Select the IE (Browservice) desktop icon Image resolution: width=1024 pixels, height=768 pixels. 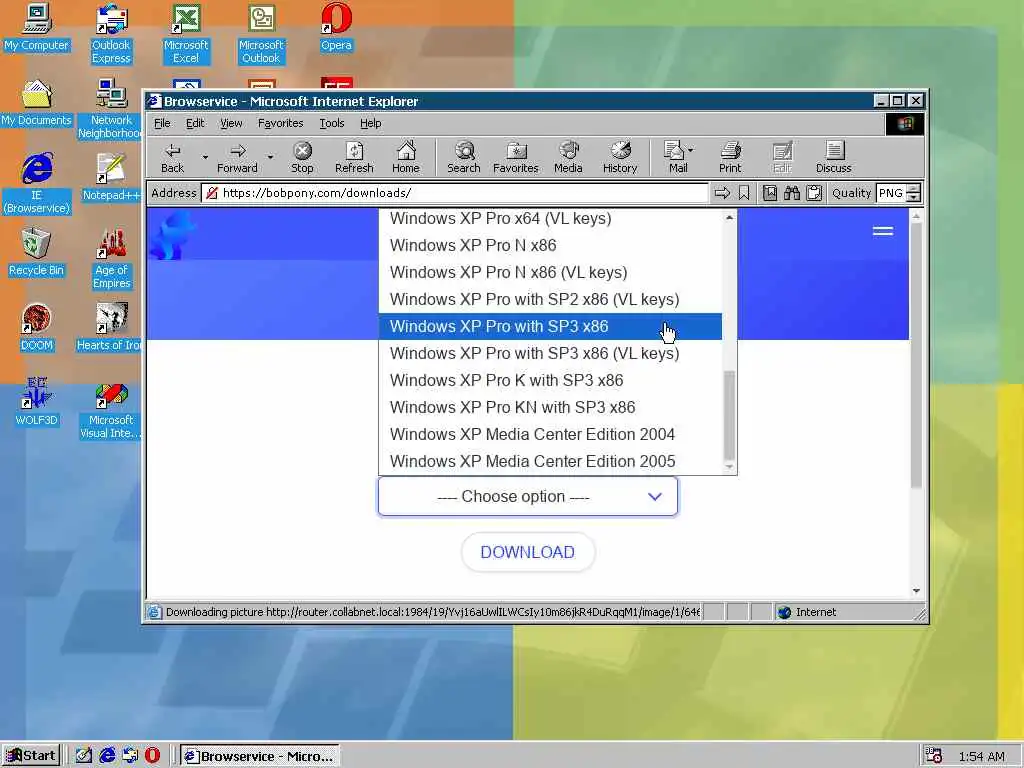37,184
